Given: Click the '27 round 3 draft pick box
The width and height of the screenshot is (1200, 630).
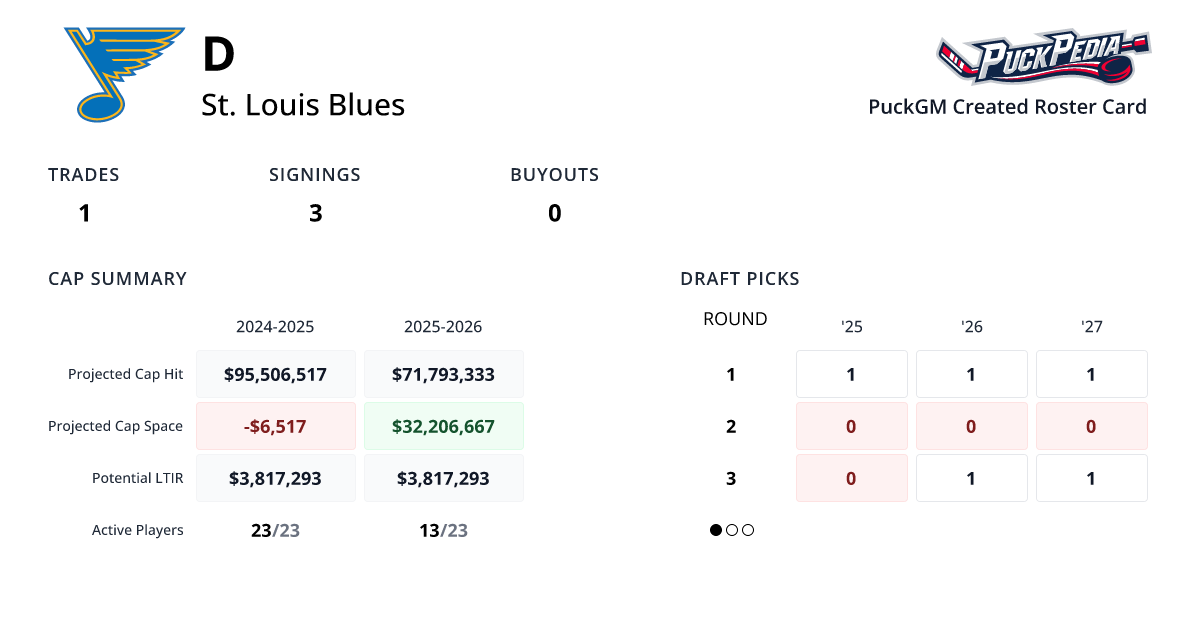Looking at the screenshot, I should (1091, 479).
